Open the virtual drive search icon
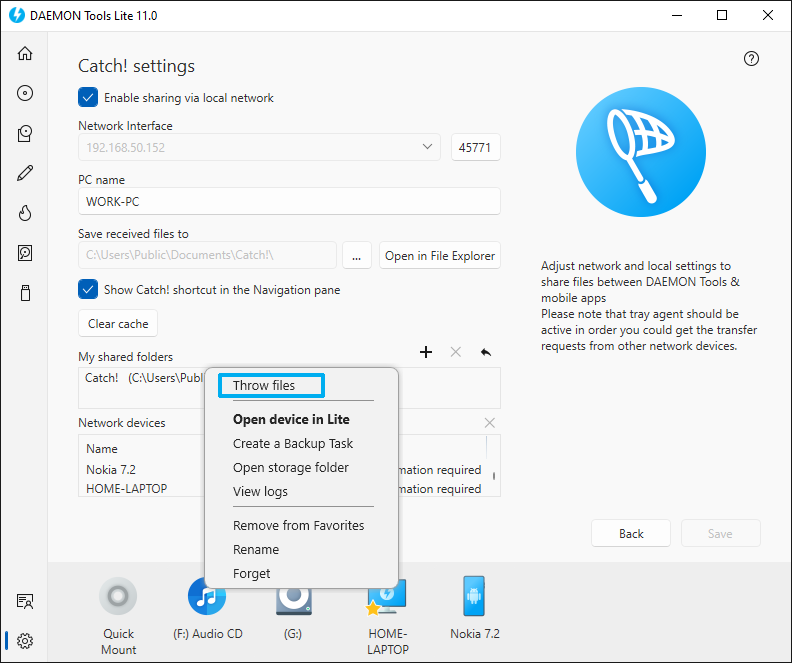The height and width of the screenshot is (663, 792). click(x=25, y=253)
